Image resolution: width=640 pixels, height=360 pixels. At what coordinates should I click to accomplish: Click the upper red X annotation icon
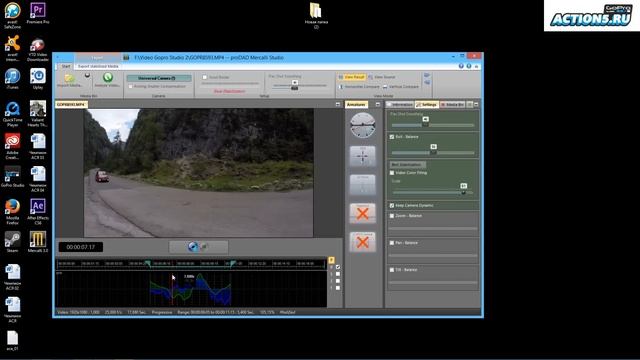362,213
